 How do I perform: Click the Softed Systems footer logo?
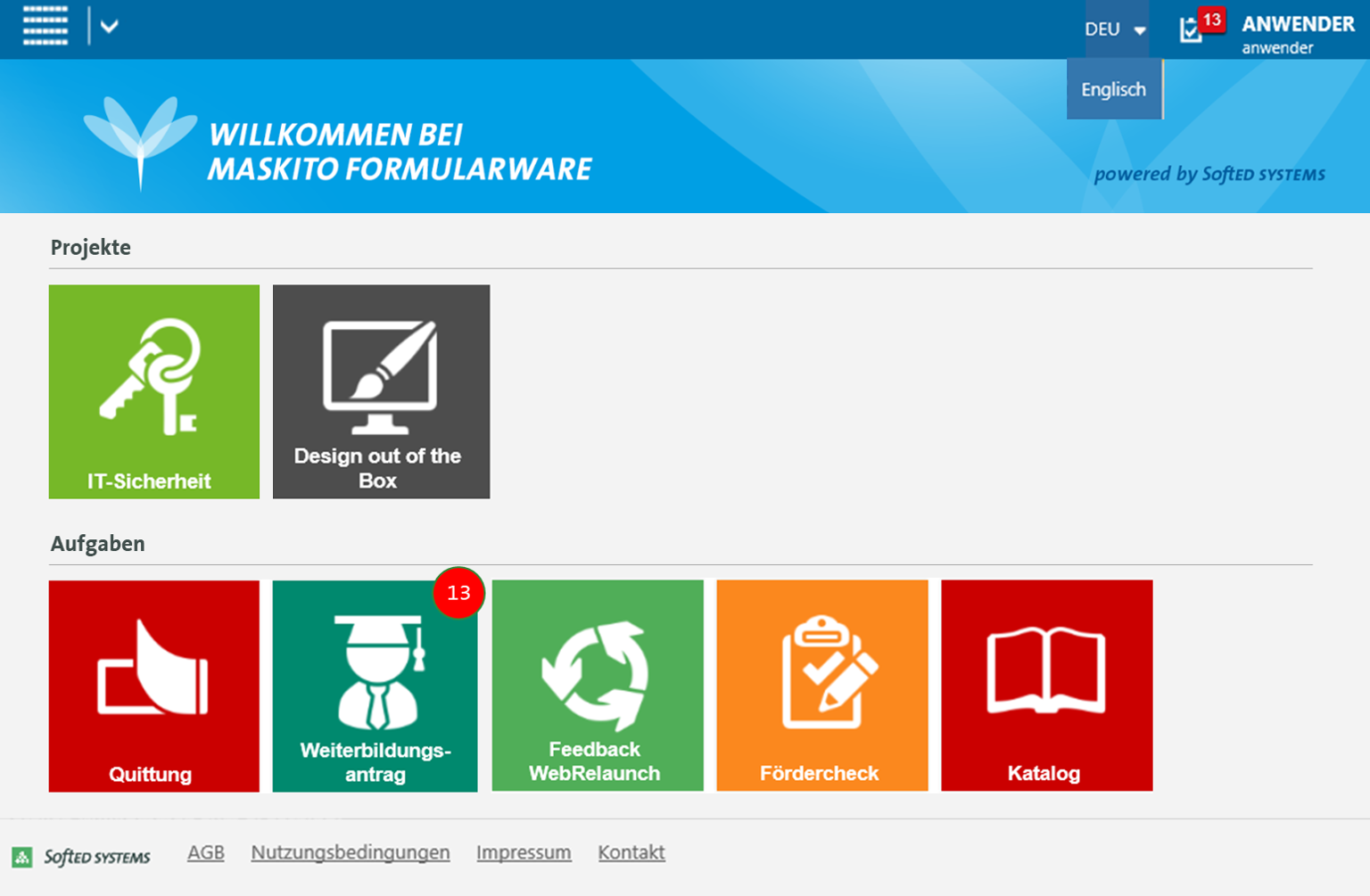coord(81,857)
